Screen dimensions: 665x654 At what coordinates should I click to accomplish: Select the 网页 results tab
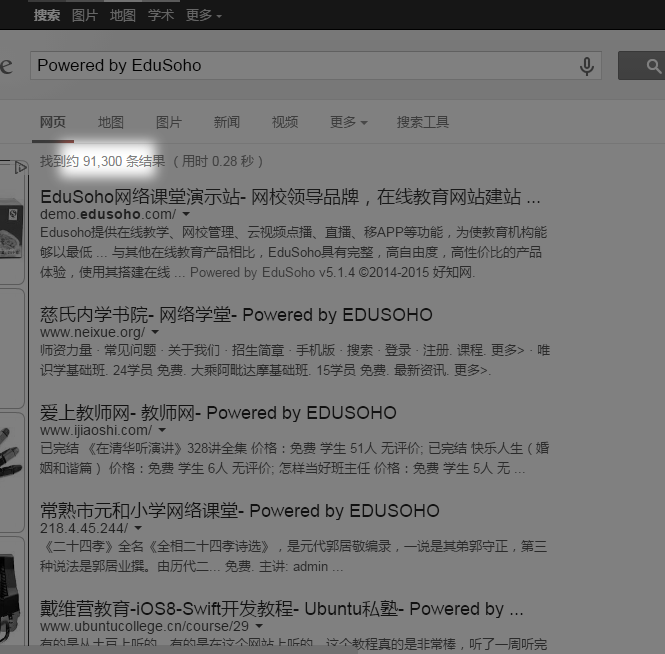53,122
